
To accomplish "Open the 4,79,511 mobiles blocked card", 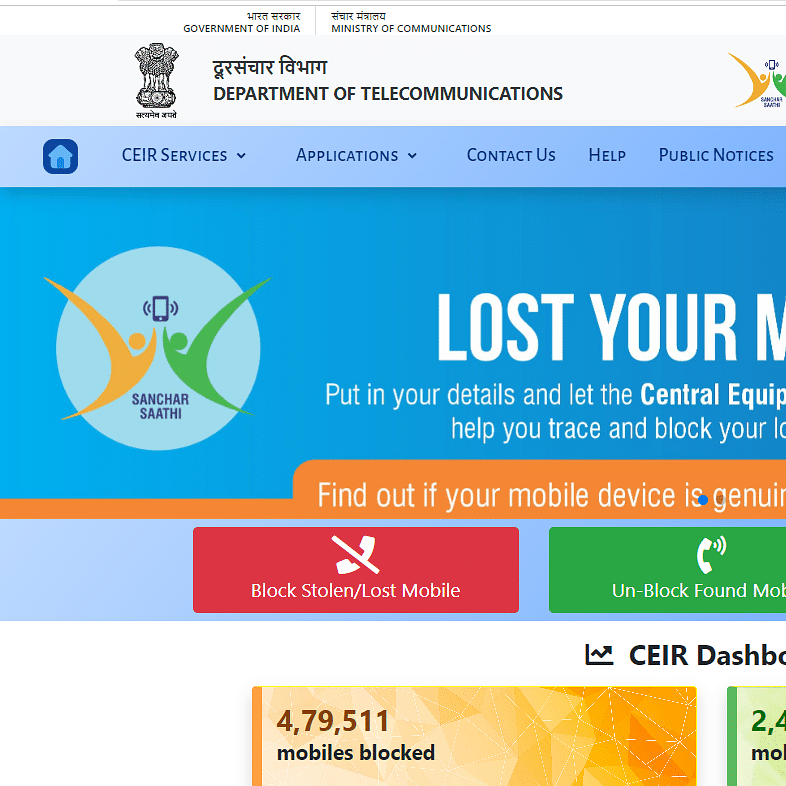I will pos(474,736).
